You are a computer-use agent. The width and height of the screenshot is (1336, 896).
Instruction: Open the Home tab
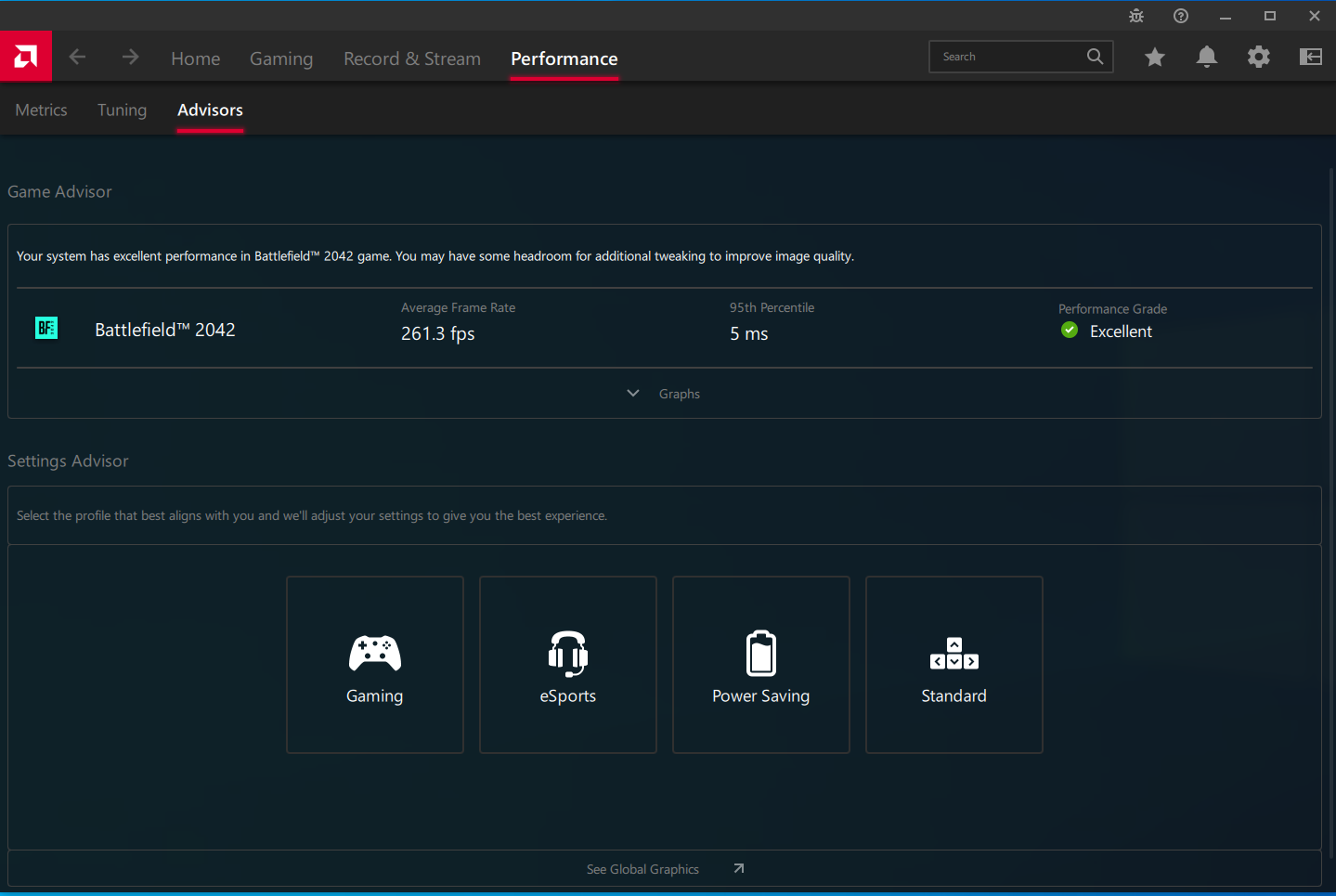coord(196,58)
